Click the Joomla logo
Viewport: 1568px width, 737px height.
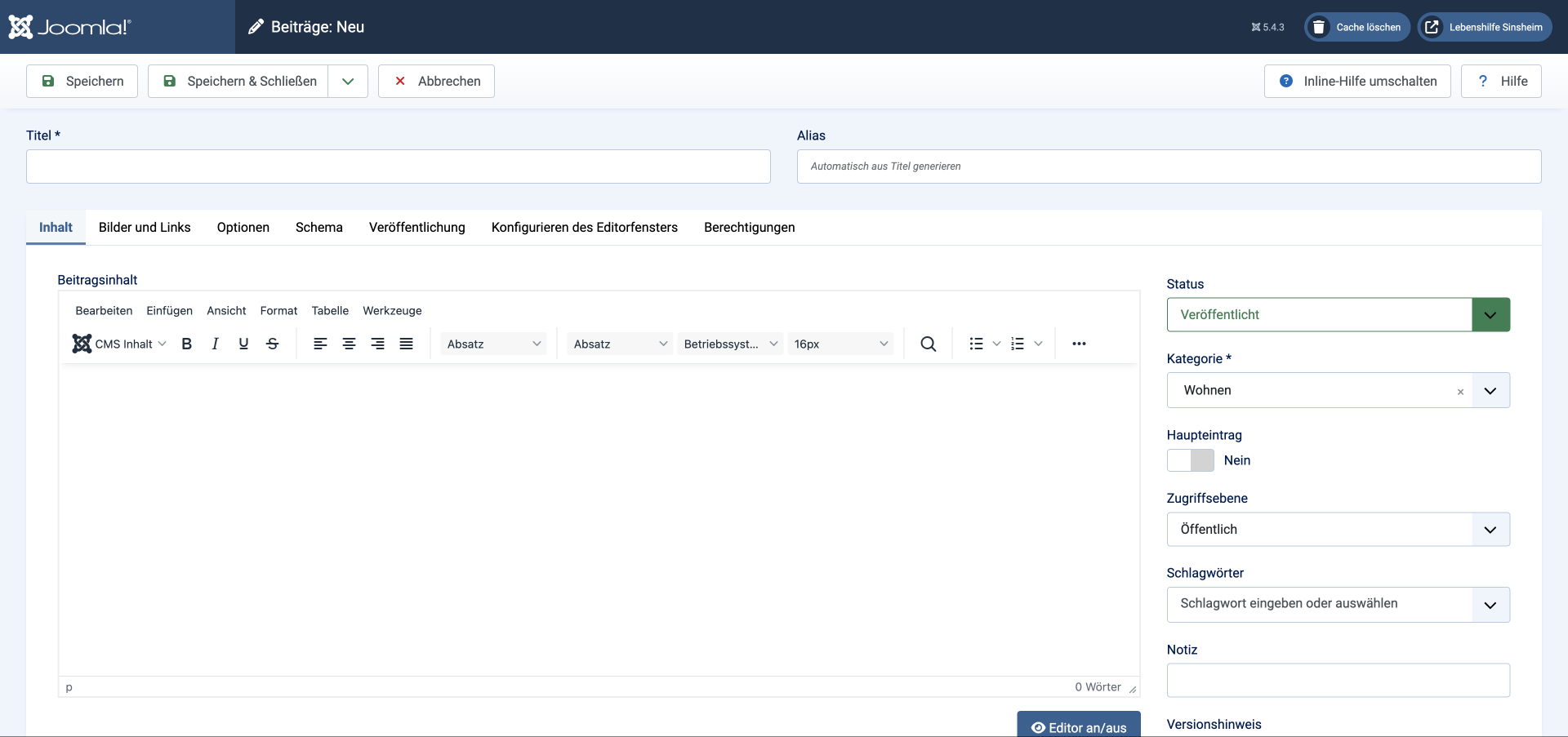coord(69,27)
